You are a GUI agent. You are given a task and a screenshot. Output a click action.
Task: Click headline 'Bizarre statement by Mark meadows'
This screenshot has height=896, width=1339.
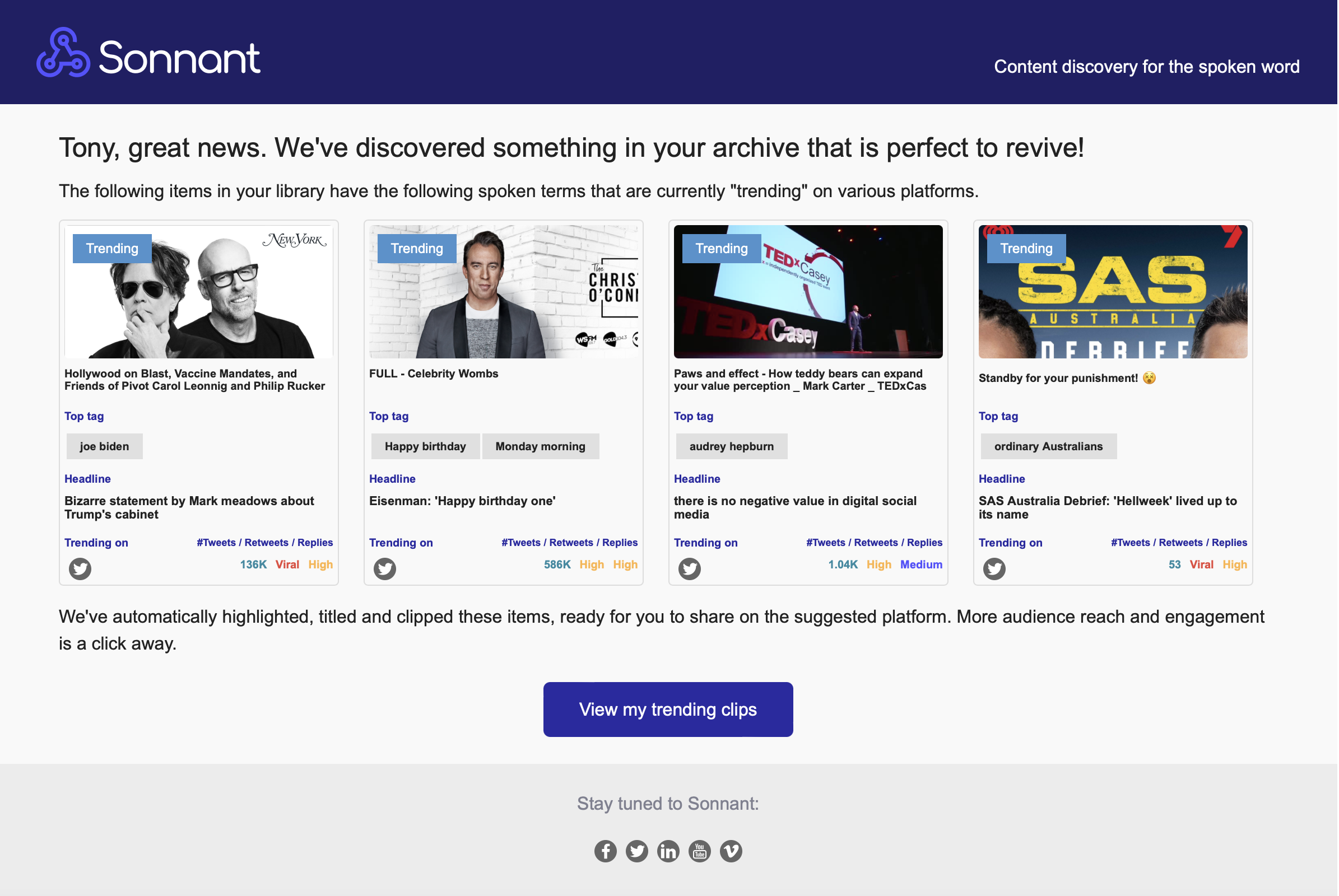tap(189, 508)
